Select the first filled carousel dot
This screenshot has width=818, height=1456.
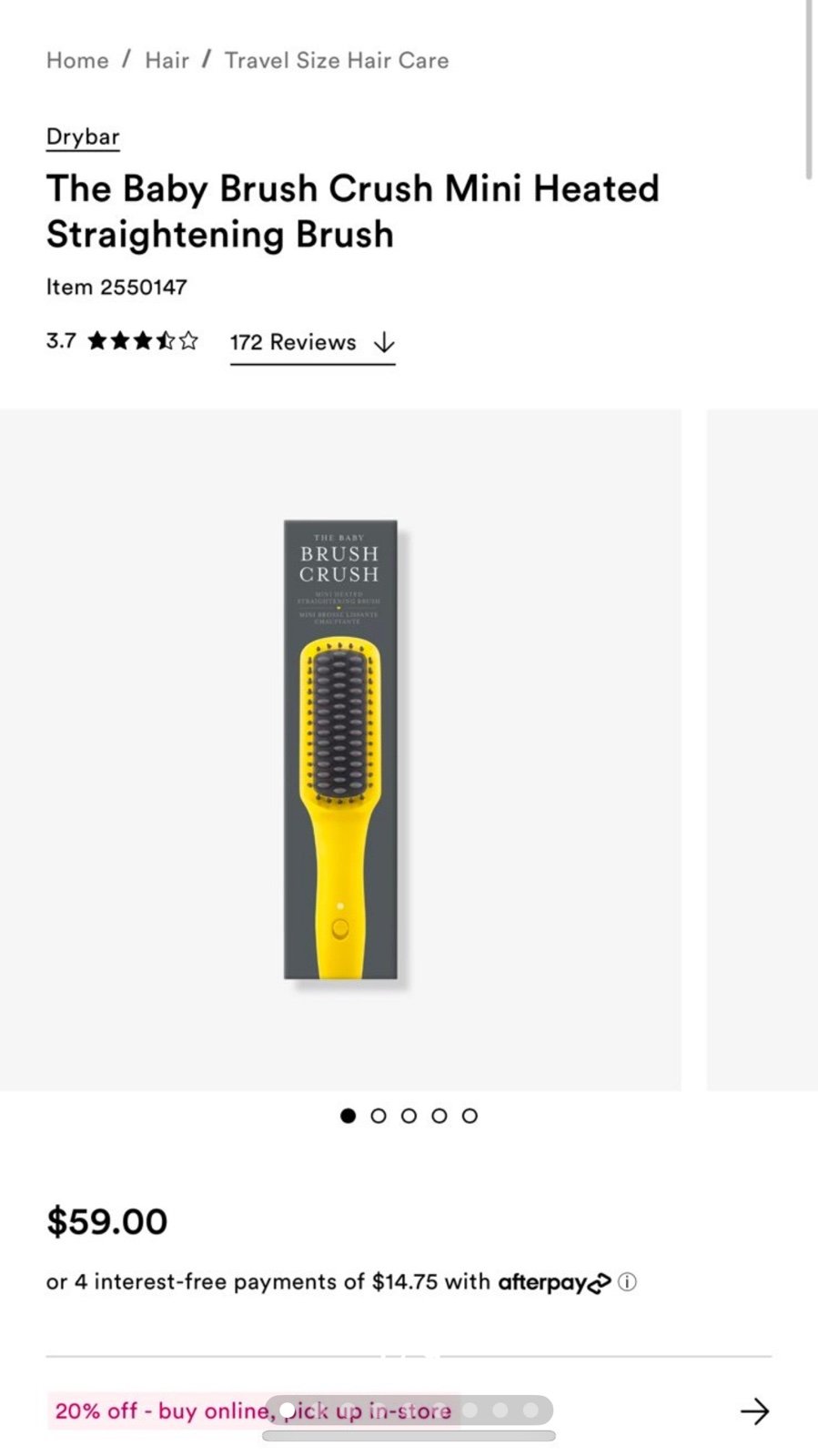tap(348, 1116)
